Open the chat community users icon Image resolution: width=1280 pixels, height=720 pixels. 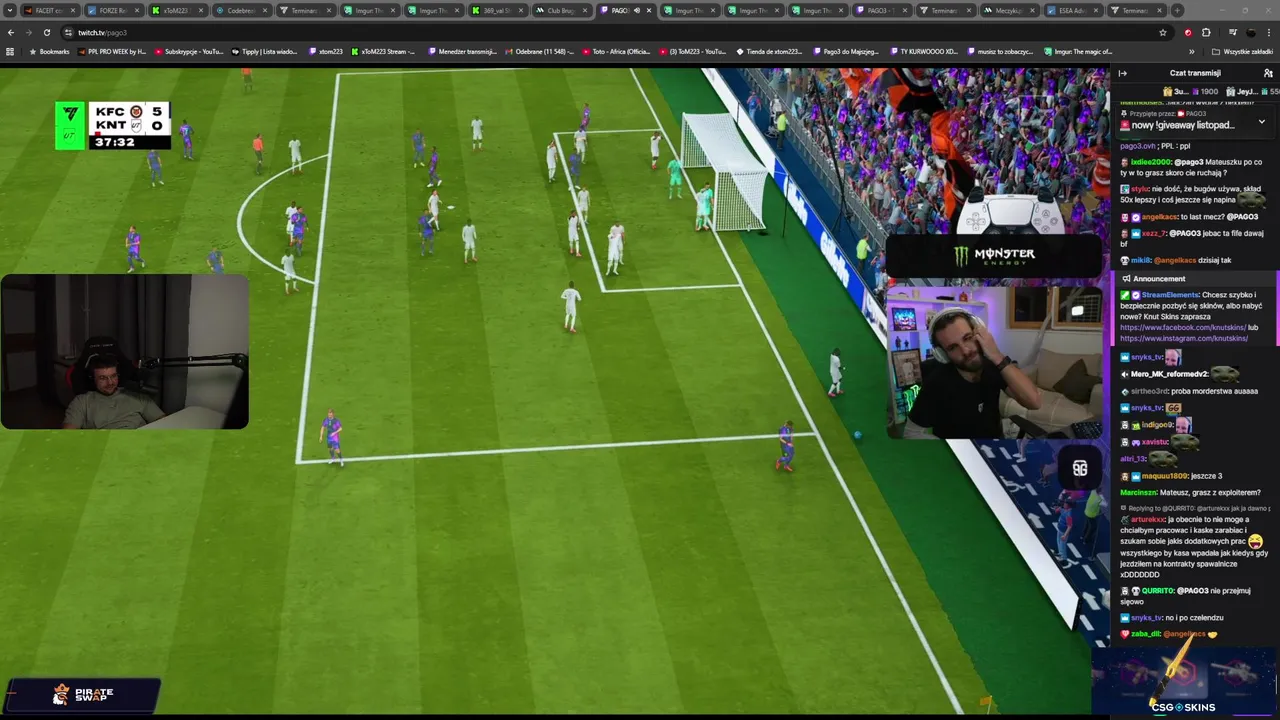coord(1268,73)
